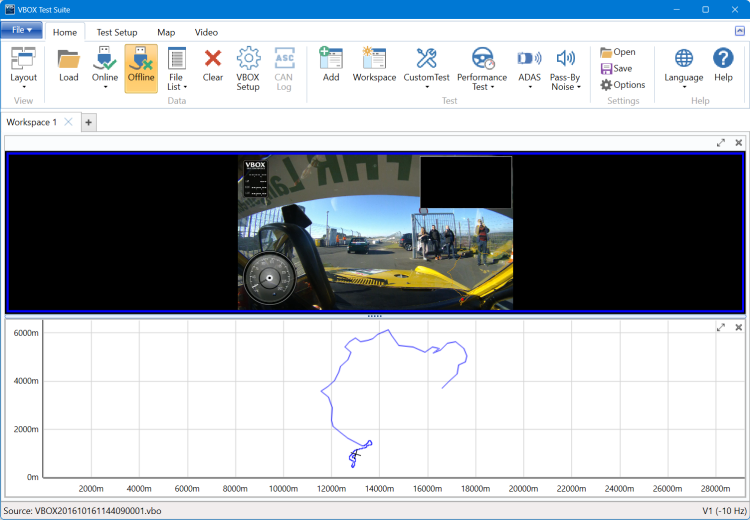Open the Layout view options

23,68
